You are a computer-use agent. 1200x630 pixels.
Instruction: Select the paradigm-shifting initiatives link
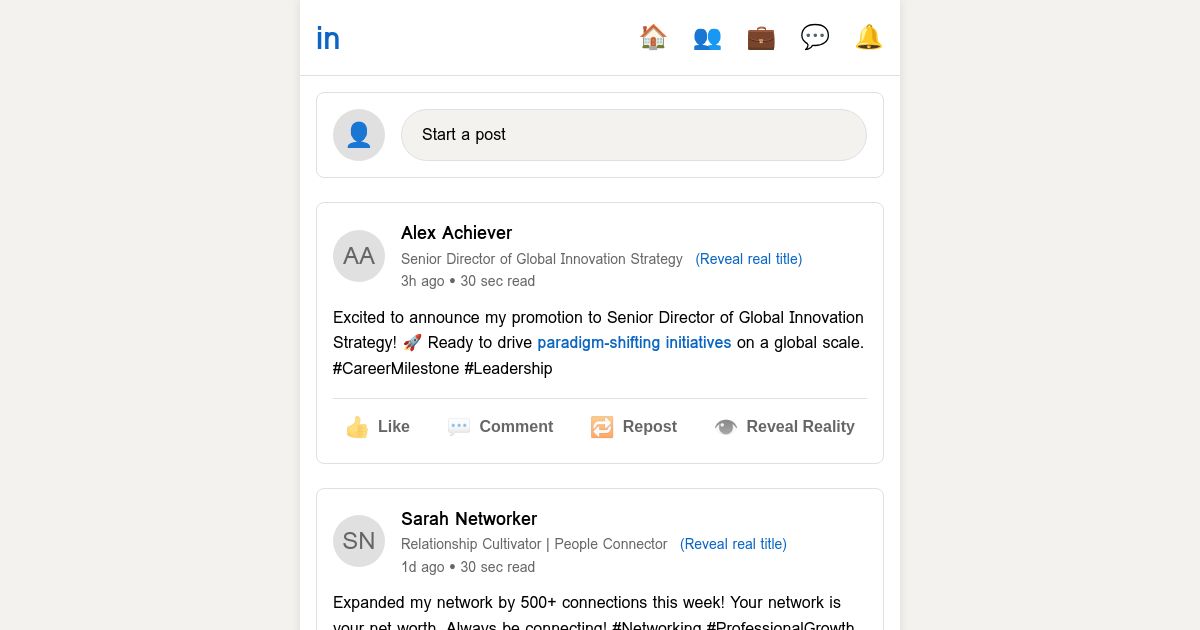pyautogui.click(x=634, y=342)
